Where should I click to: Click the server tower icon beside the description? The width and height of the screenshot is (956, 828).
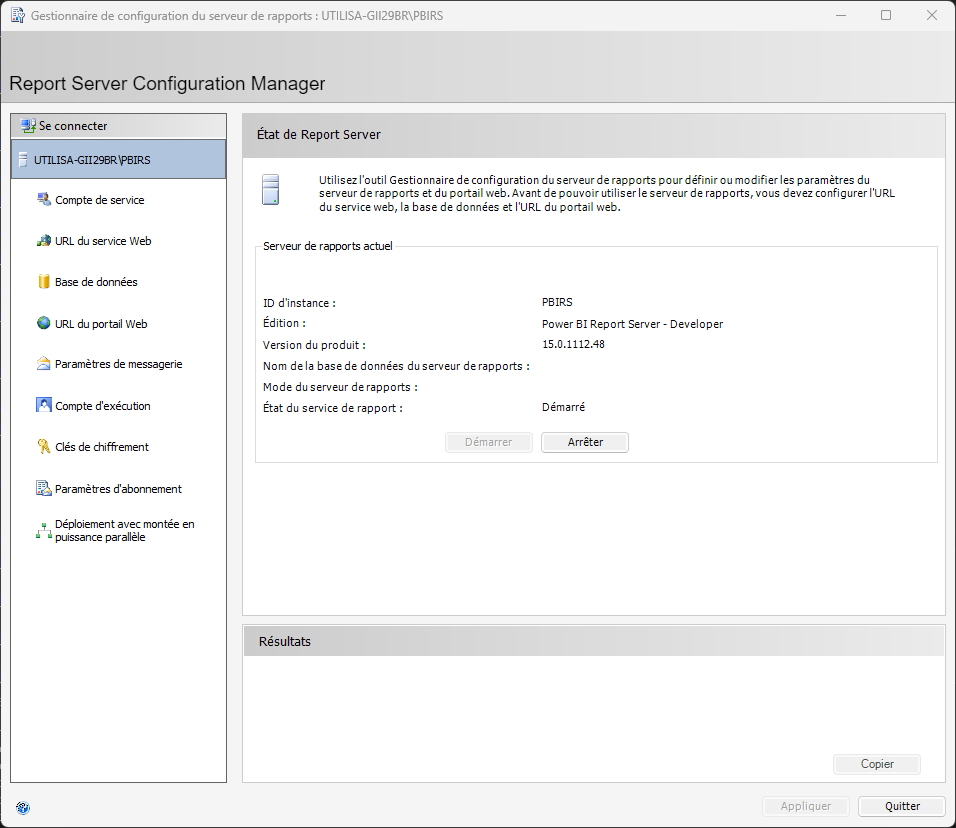[x=271, y=190]
